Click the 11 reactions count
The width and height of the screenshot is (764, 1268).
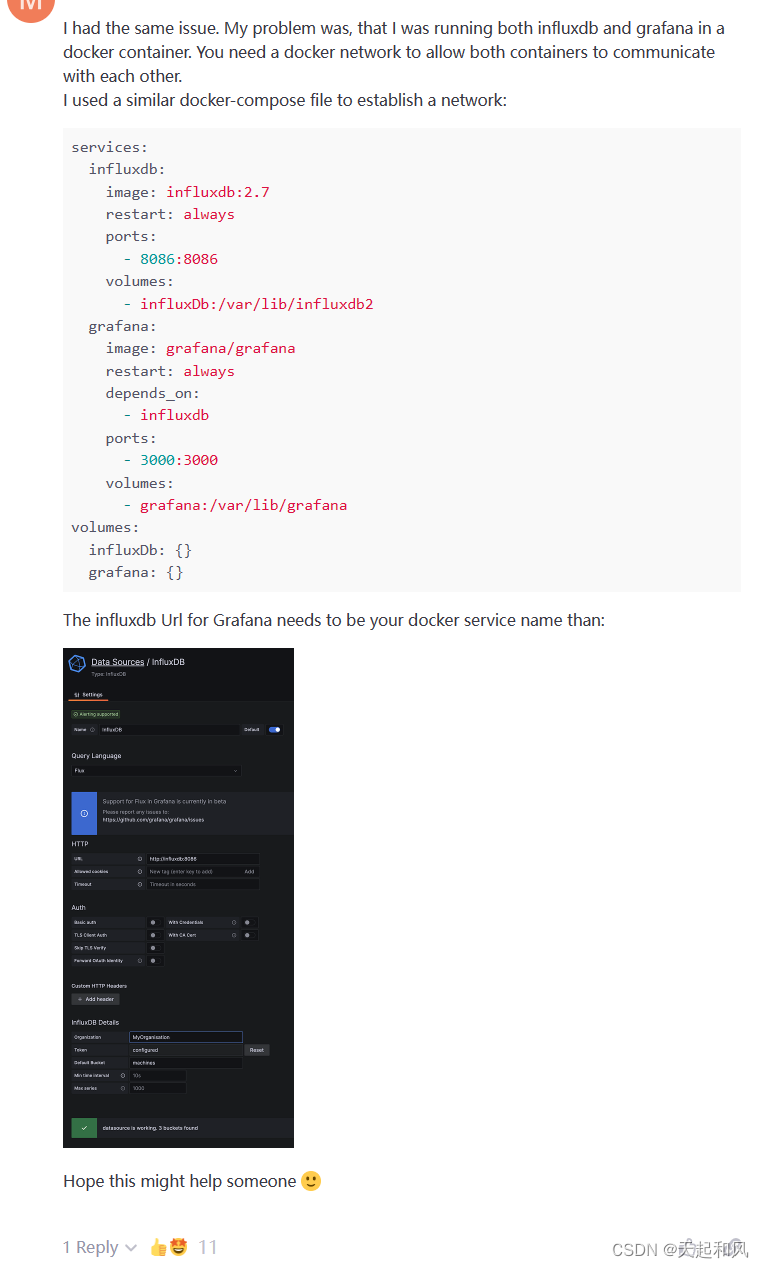pyautogui.click(x=207, y=1247)
